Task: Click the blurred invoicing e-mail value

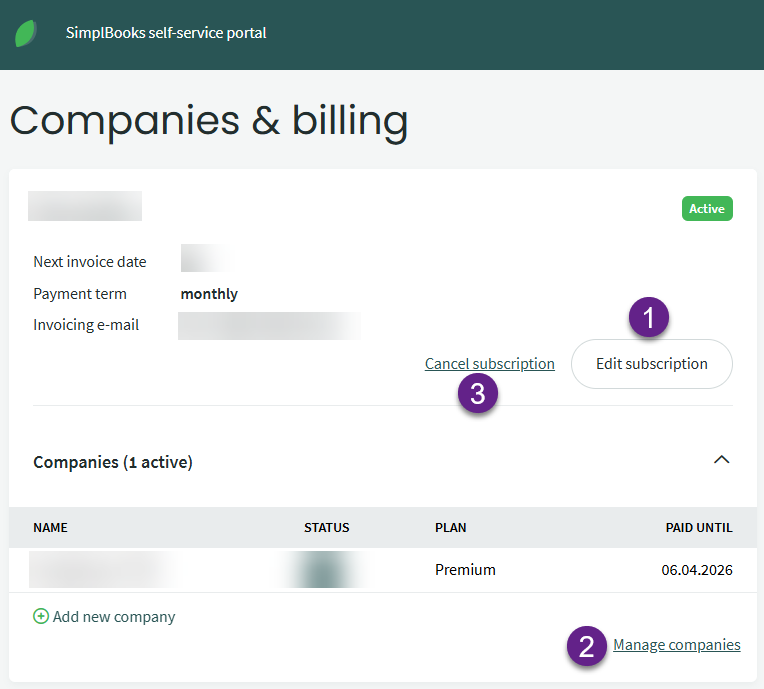Action: click(x=269, y=326)
